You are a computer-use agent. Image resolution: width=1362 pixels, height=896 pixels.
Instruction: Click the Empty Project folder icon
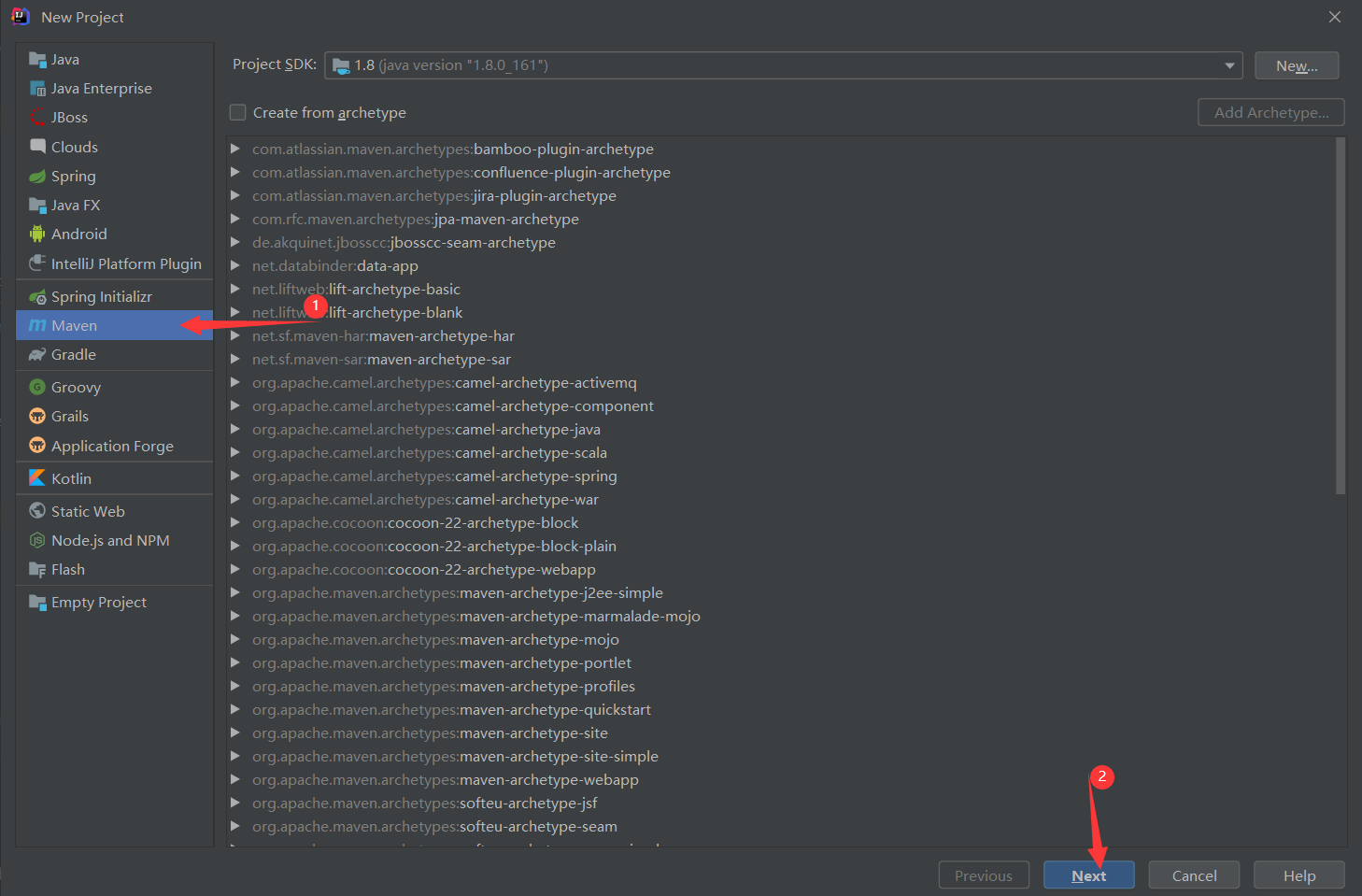(37, 603)
